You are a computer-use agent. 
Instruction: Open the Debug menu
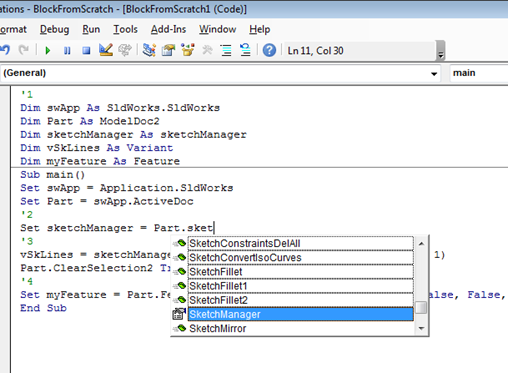tap(55, 29)
